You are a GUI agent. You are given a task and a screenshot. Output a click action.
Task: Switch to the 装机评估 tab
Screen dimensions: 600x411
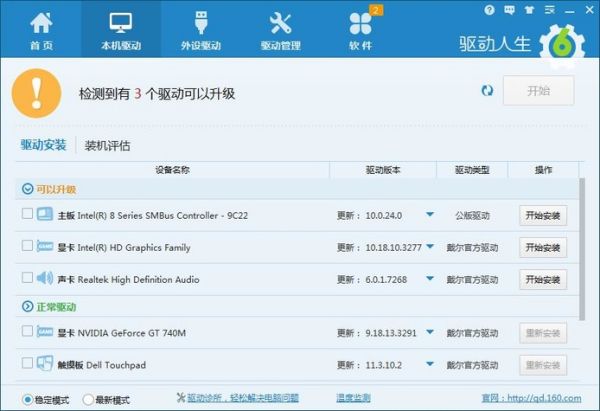(x=107, y=145)
